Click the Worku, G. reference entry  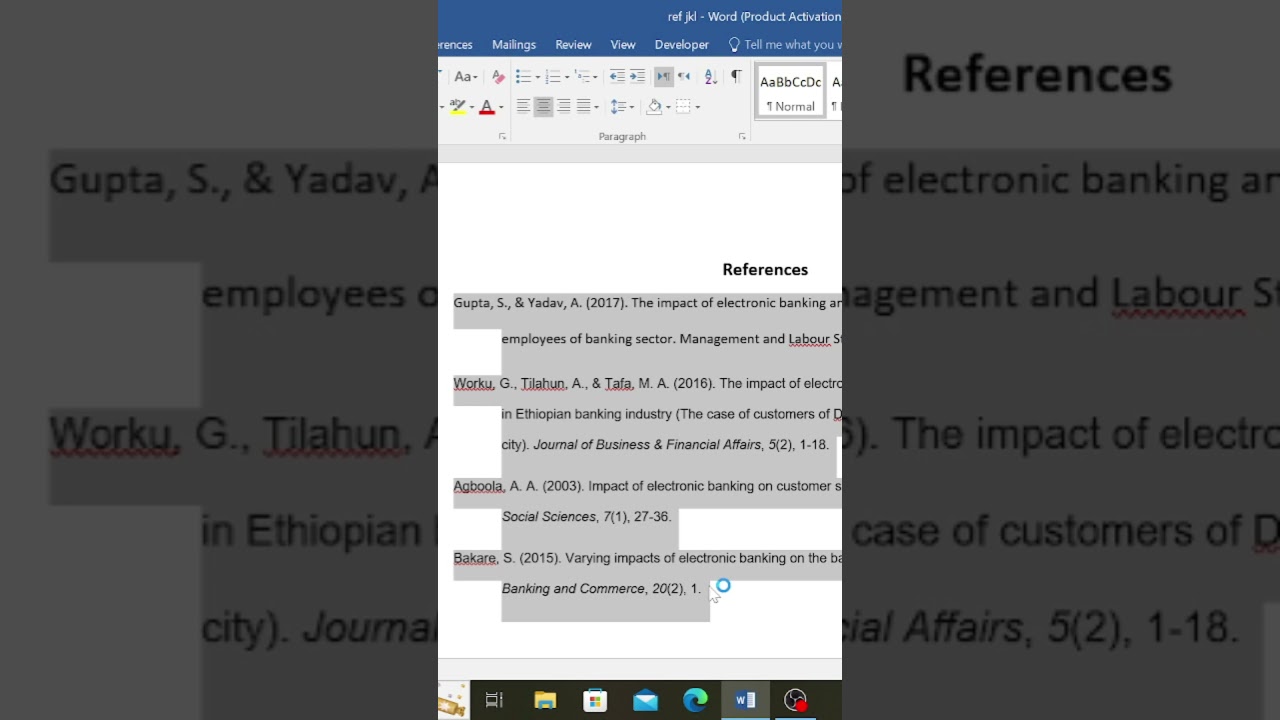[647, 384]
